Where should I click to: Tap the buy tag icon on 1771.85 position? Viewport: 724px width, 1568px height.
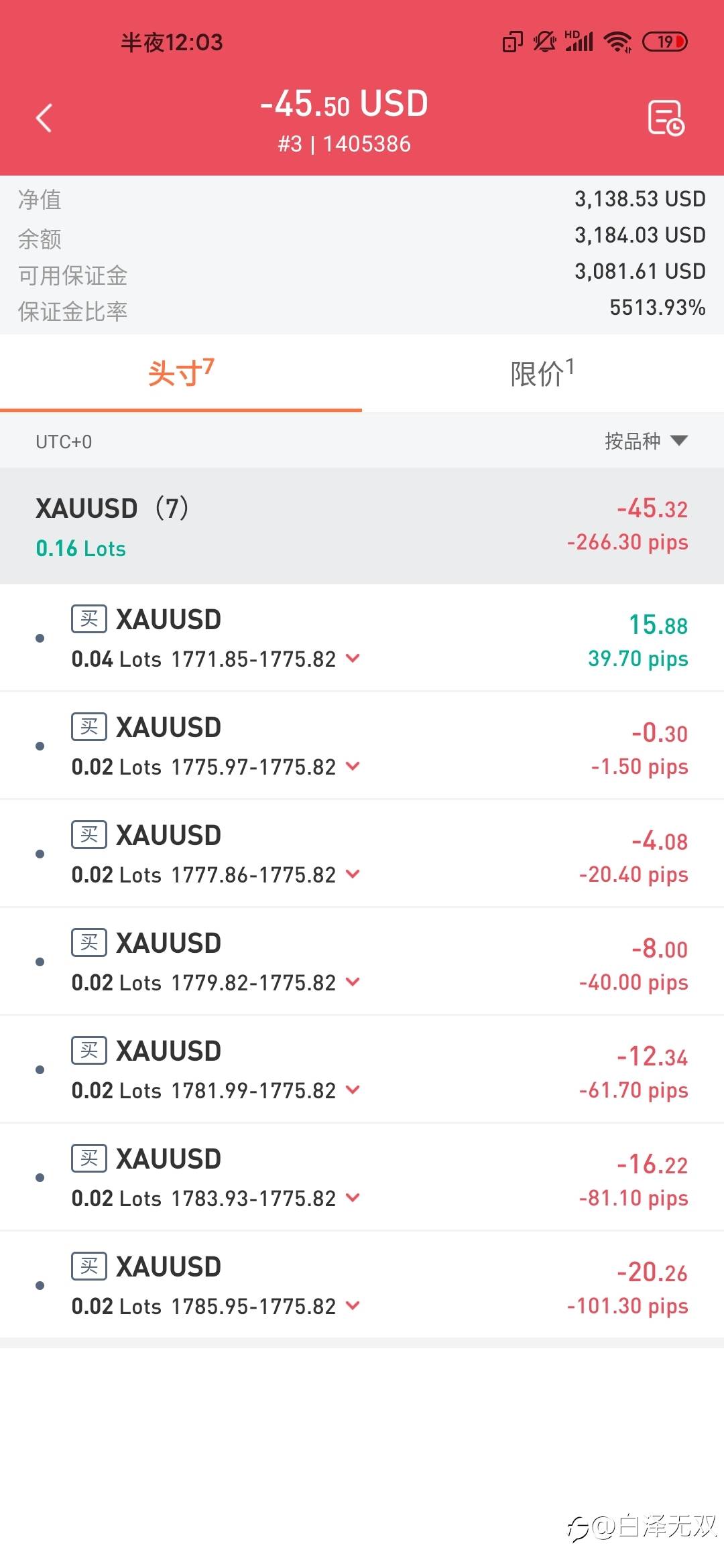(x=89, y=618)
